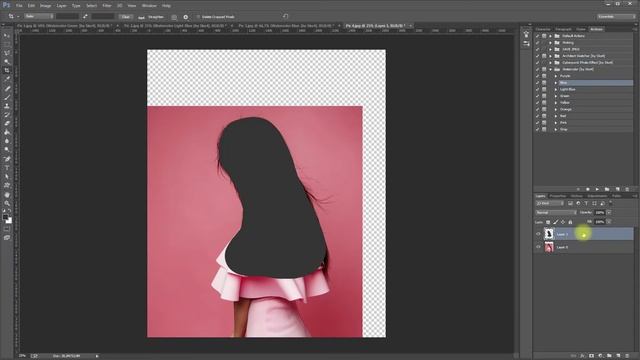
Task: Select the Pen tool
Action: point(7,159)
